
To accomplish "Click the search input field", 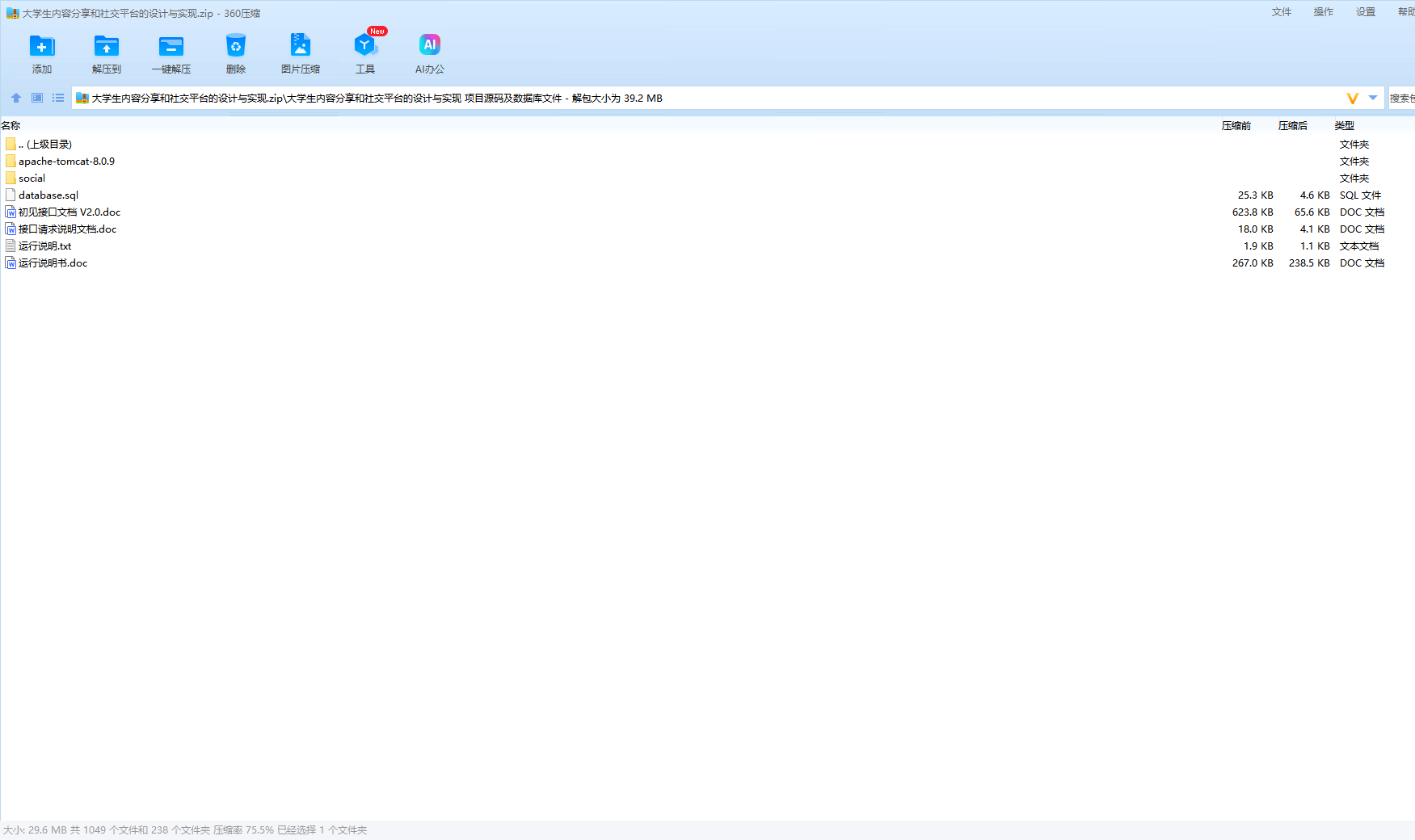I will pyautogui.click(x=1401, y=98).
